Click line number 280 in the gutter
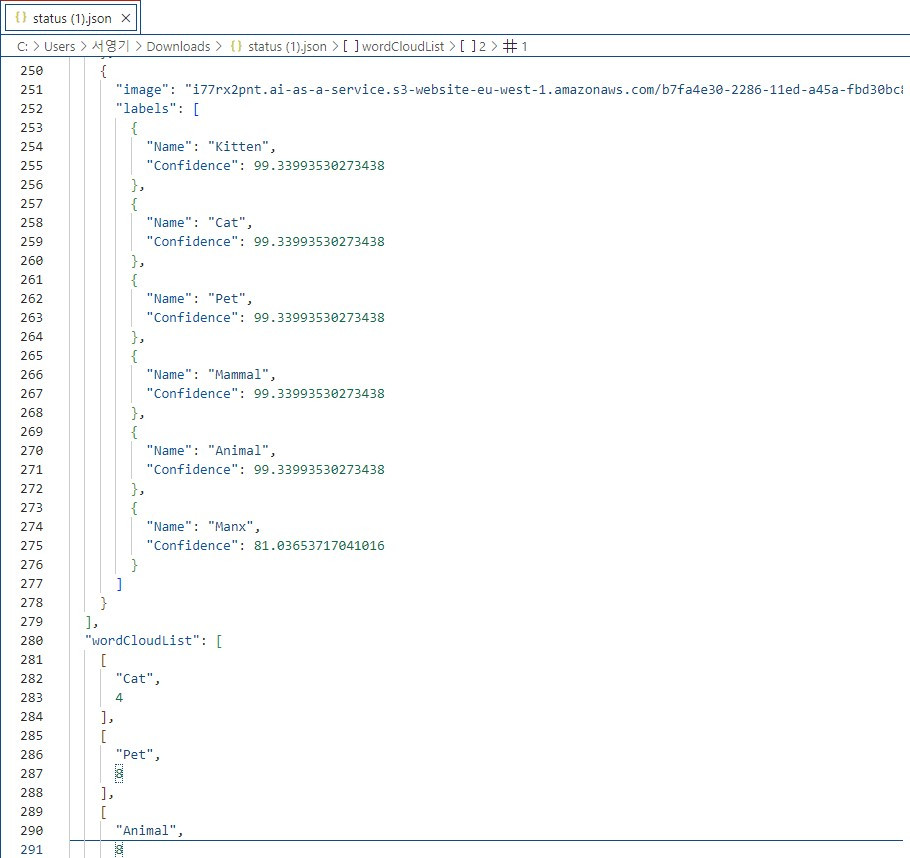The width and height of the screenshot is (910, 858). (x=31, y=640)
